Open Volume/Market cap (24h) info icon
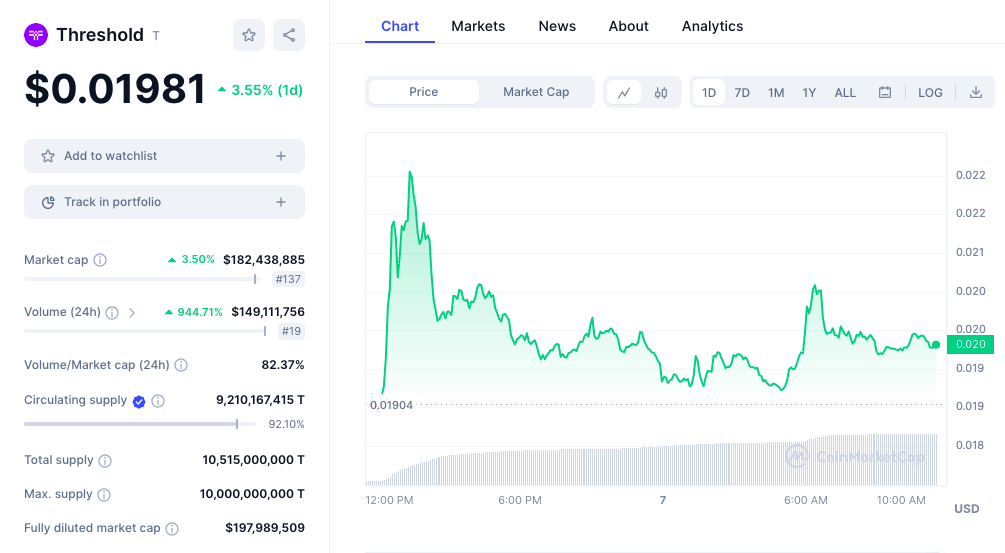The height and width of the screenshot is (553, 1005). pyautogui.click(x=181, y=365)
